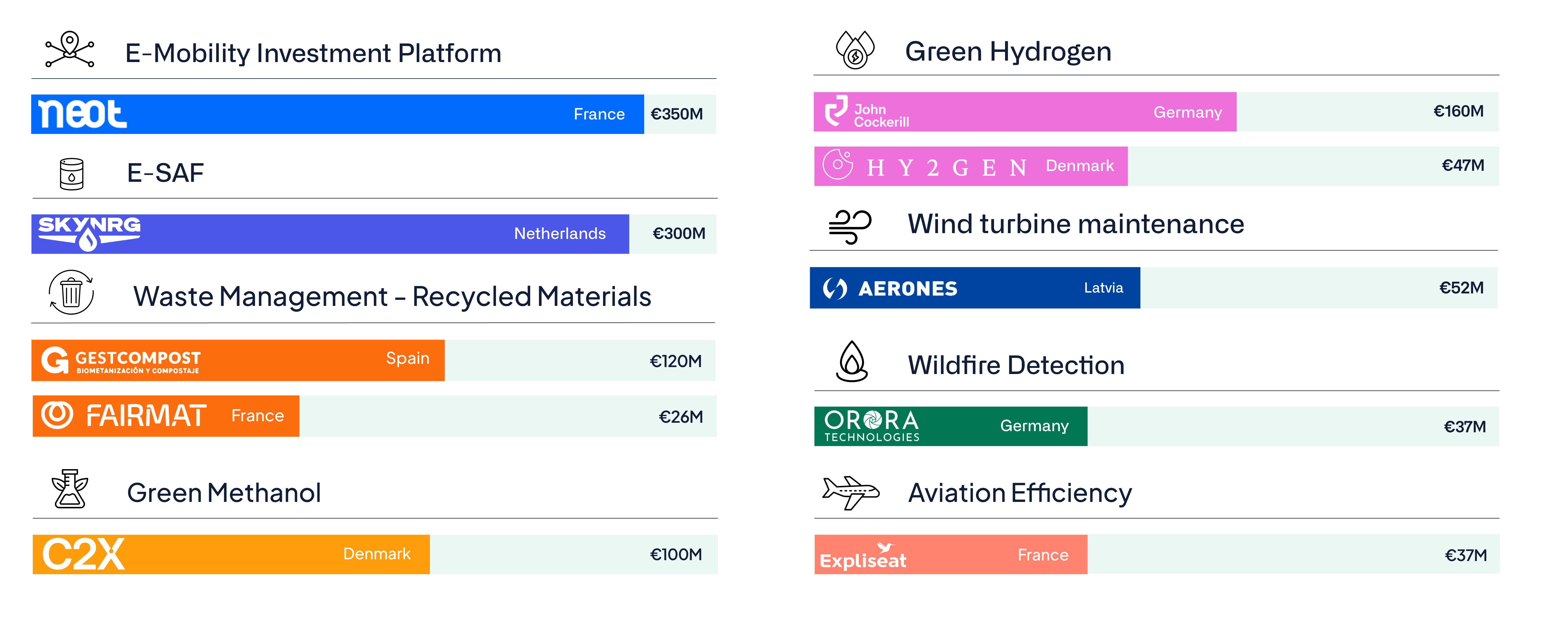Click the €52M value for Aerones

click(1461, 288)
